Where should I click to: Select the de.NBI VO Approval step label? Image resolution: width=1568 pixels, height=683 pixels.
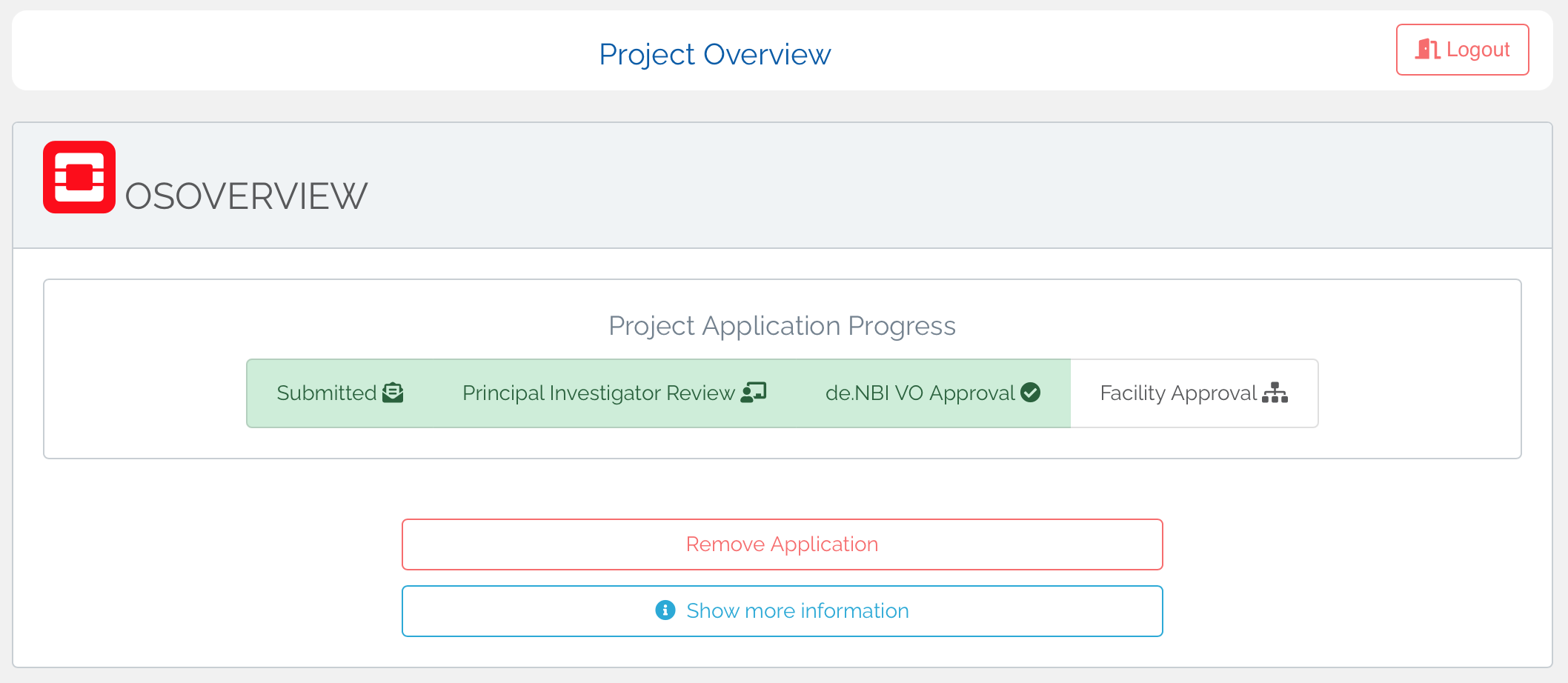click(x=920, y=393)
